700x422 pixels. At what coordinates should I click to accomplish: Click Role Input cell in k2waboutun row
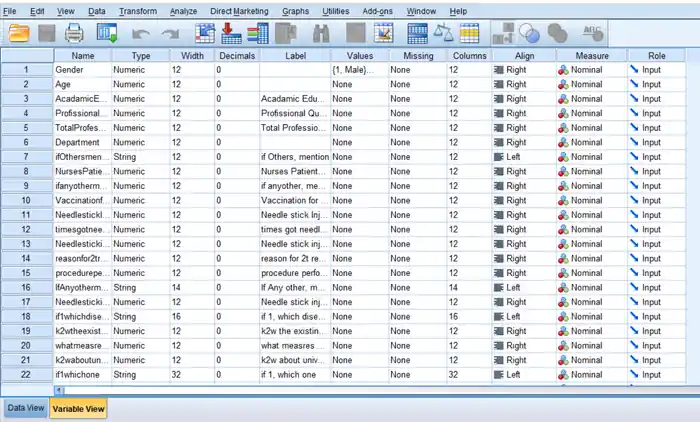(x=657, y=360)
